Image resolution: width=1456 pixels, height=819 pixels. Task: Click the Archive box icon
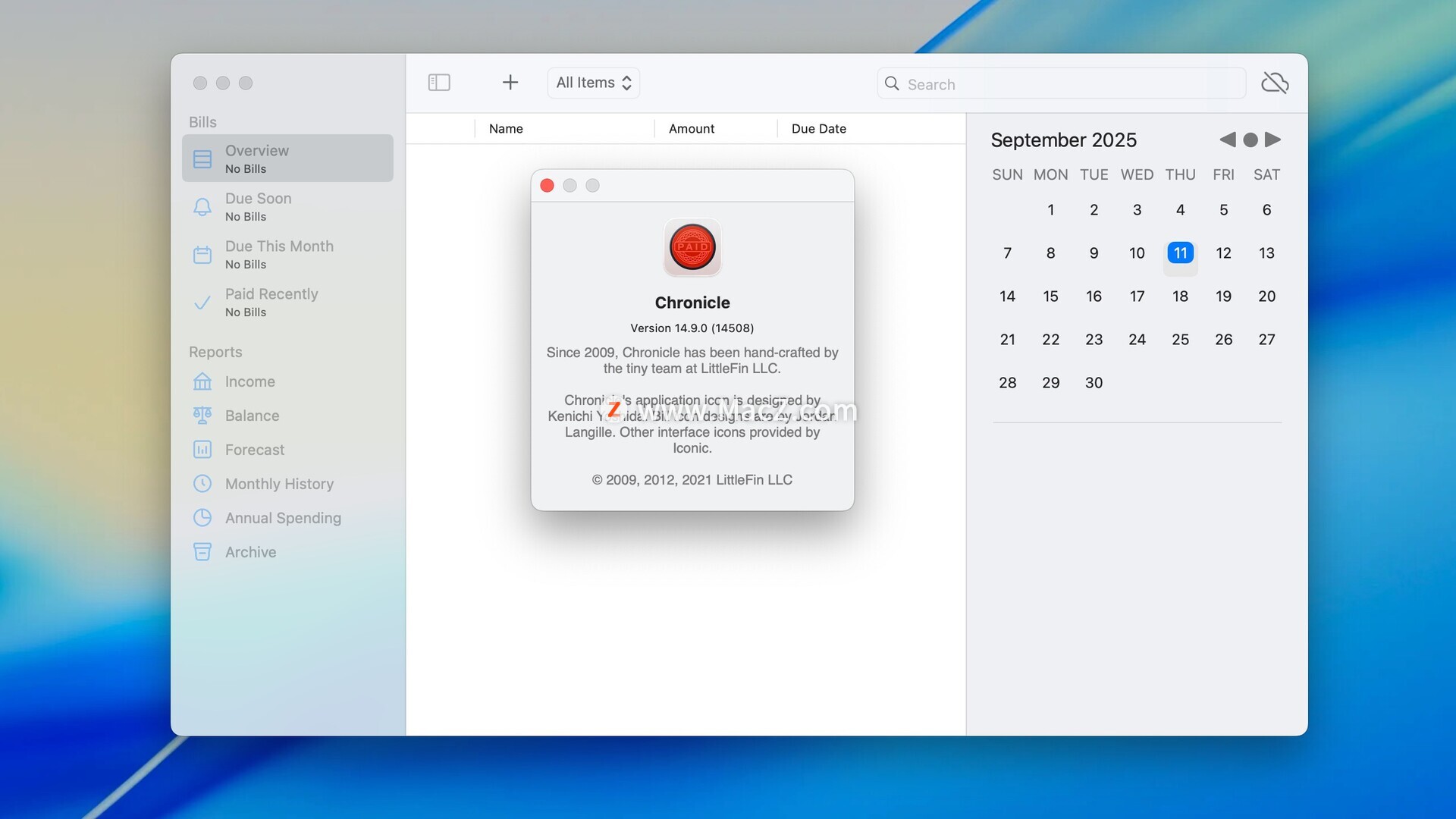pos(202,552)
